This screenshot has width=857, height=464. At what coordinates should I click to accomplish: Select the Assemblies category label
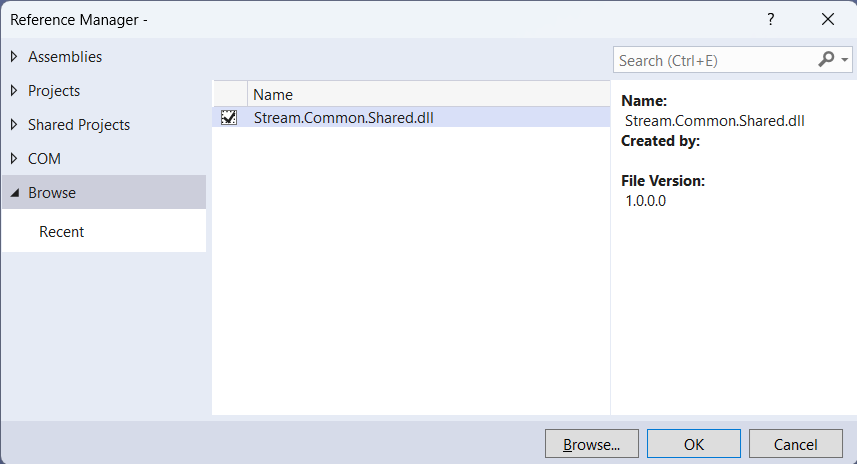pos(65,57)
